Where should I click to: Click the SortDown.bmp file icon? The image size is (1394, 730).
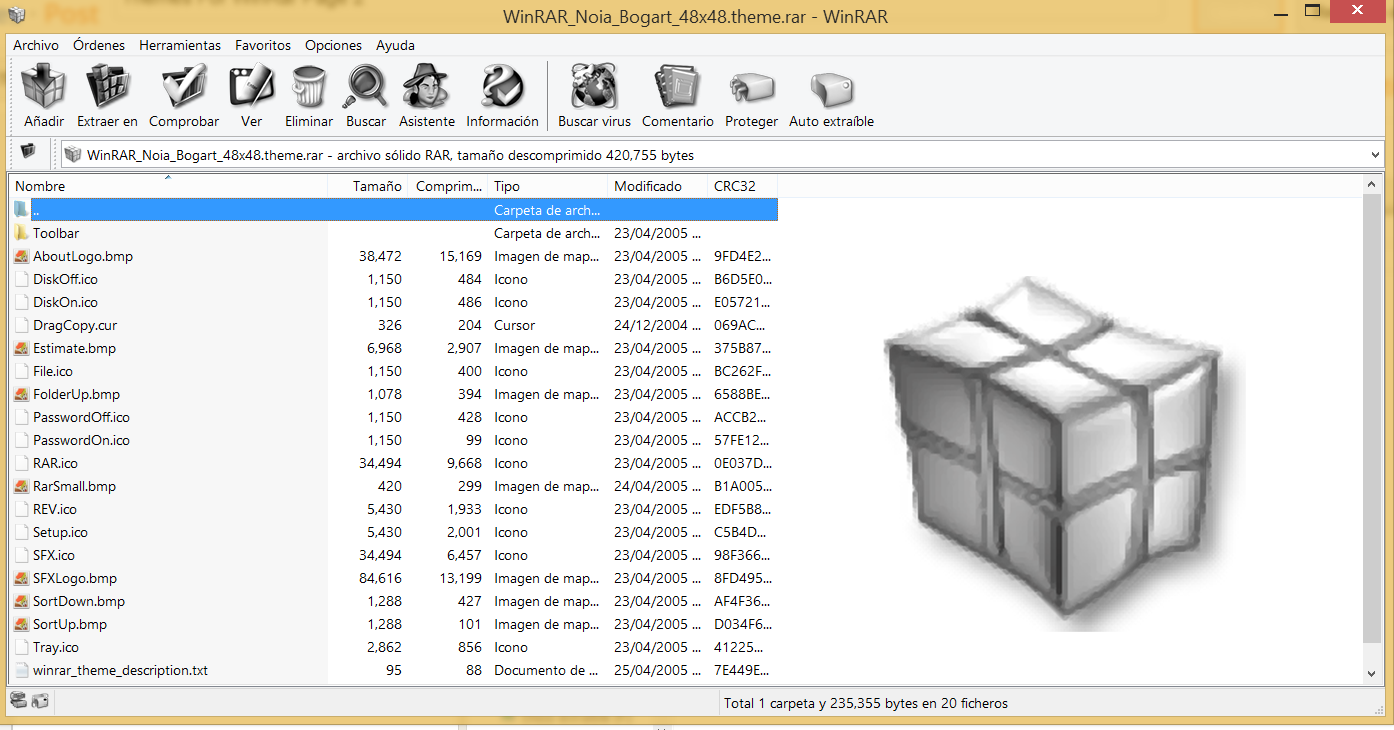[22, 601]
